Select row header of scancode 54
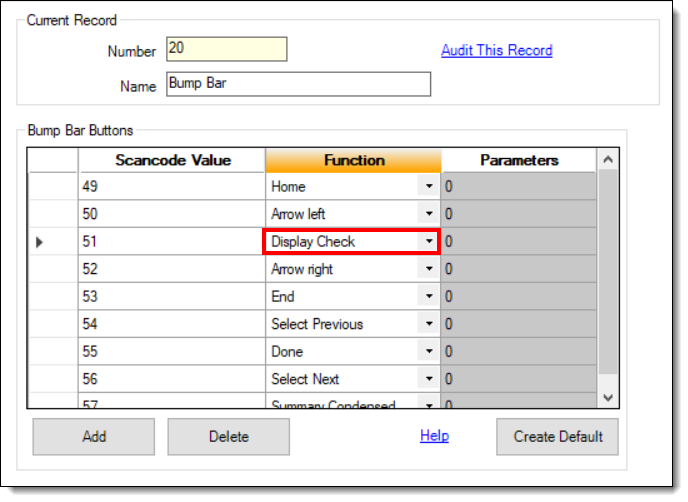 point(53,324)
